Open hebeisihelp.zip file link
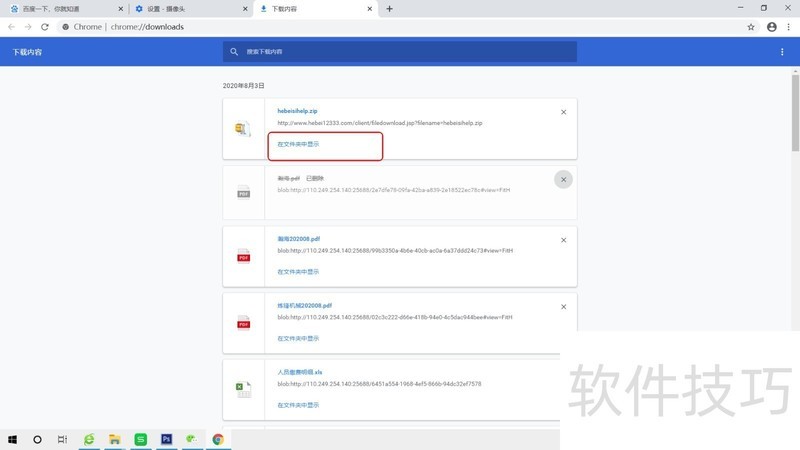This screenshot has width=800, height=450. tap(297, 111)
